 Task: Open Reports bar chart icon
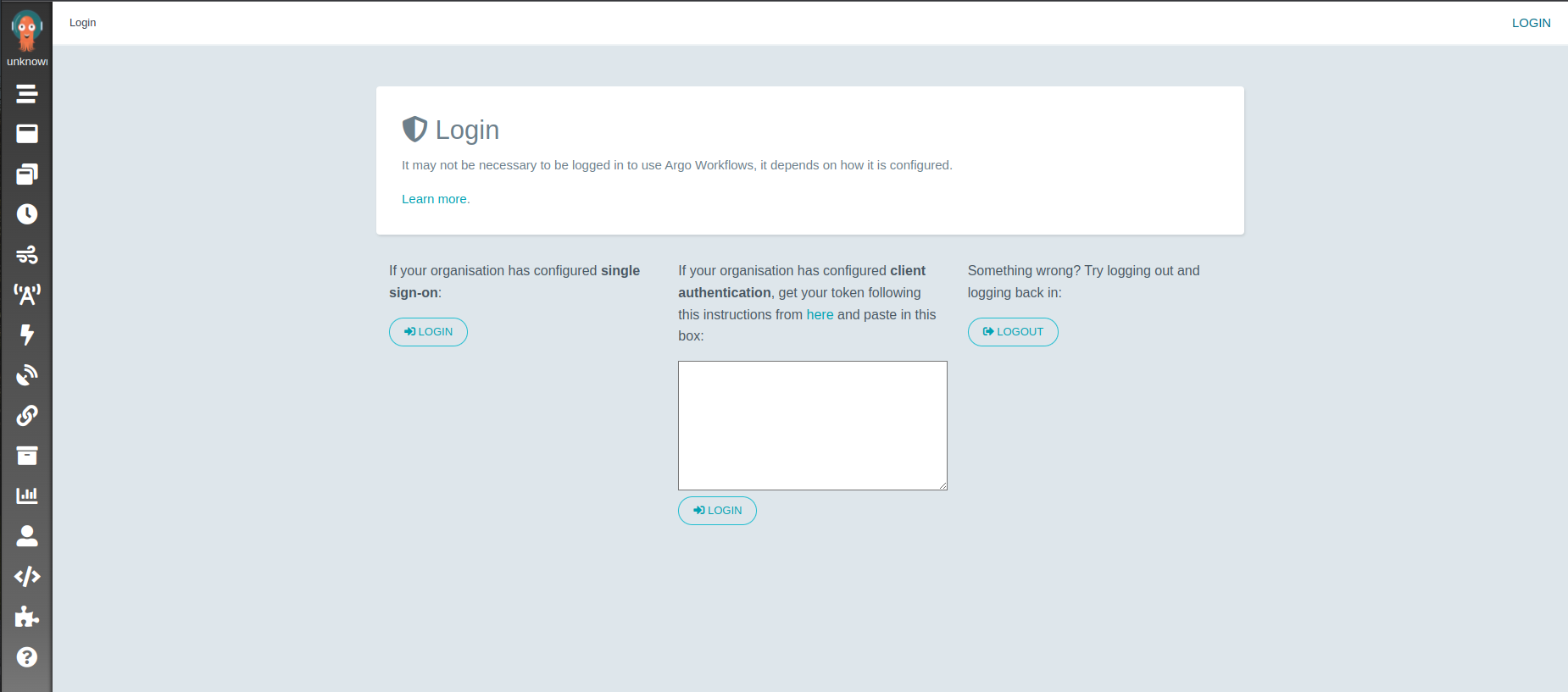27,495
